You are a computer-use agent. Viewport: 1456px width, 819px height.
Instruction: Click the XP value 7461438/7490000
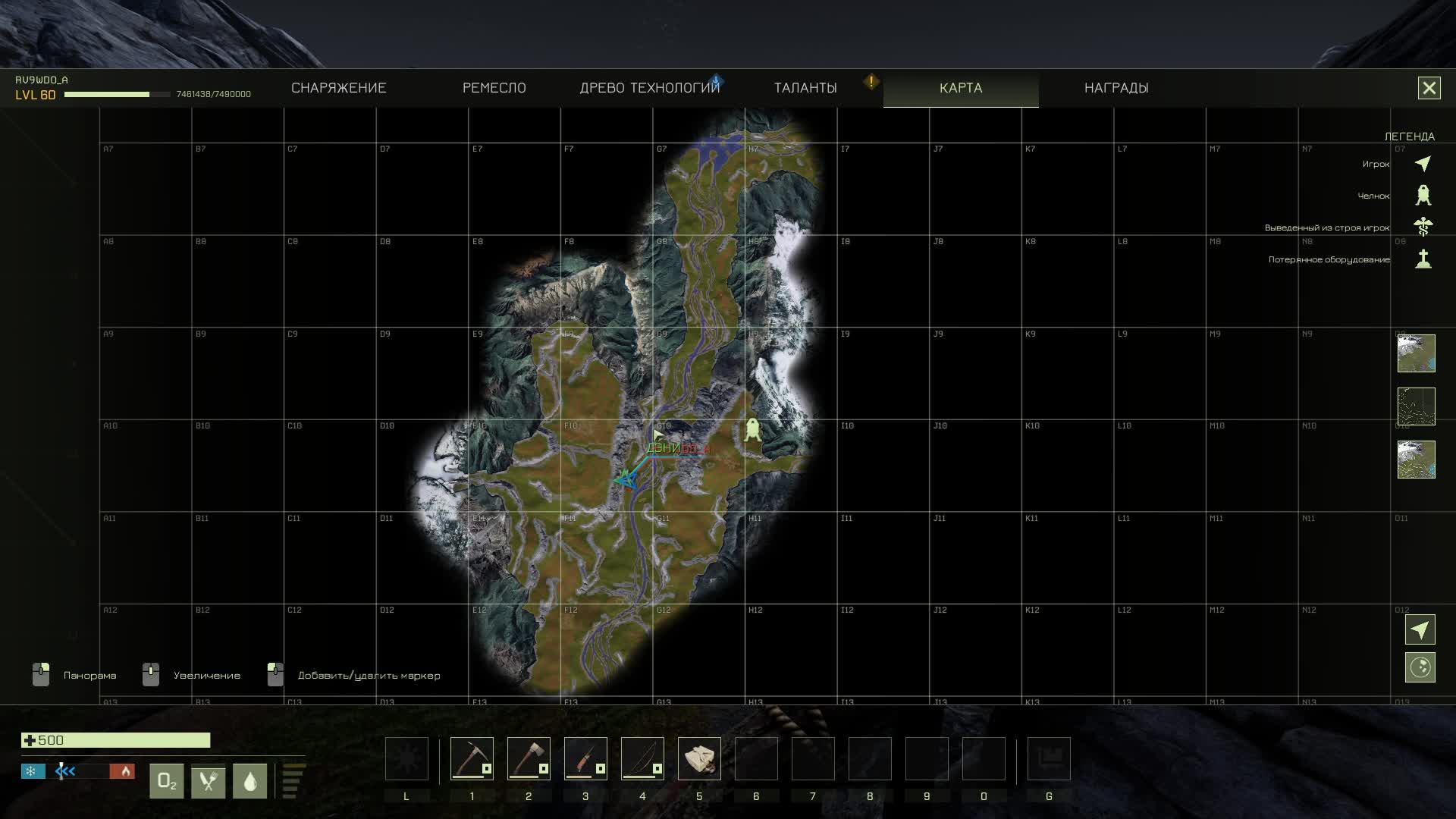point(214,94)
